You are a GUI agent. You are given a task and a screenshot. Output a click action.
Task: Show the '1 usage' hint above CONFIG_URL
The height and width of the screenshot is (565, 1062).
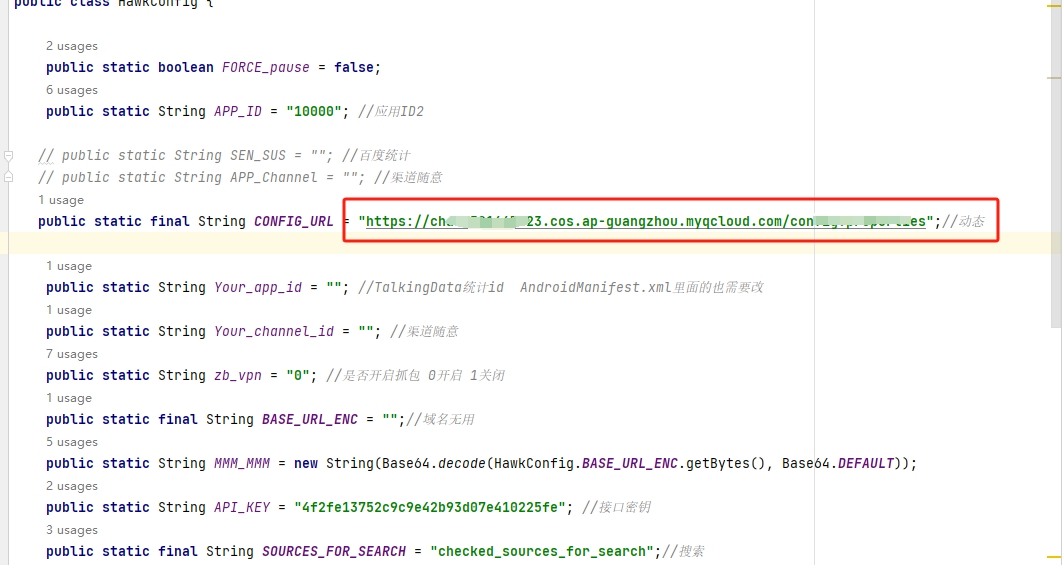click(61, 200)
